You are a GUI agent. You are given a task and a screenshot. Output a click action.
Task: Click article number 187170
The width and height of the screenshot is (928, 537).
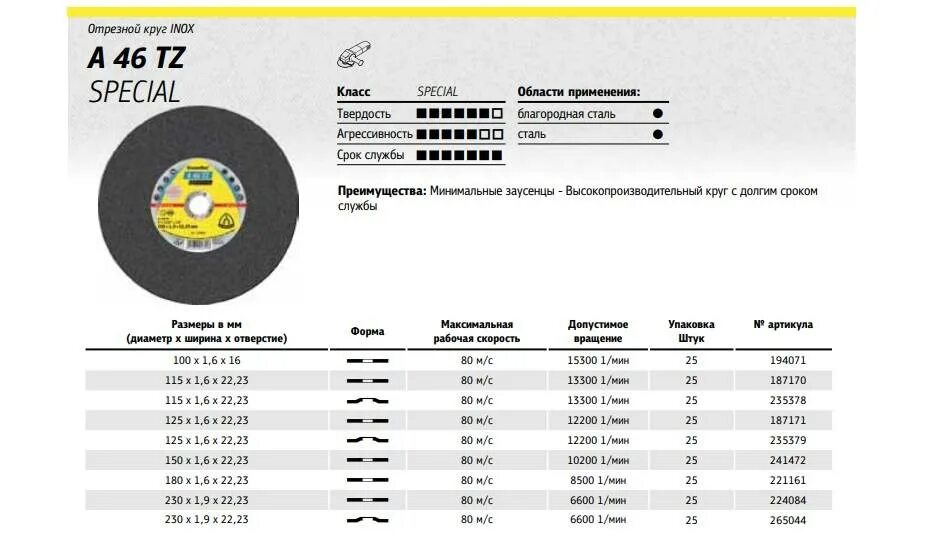click(788, 380)
